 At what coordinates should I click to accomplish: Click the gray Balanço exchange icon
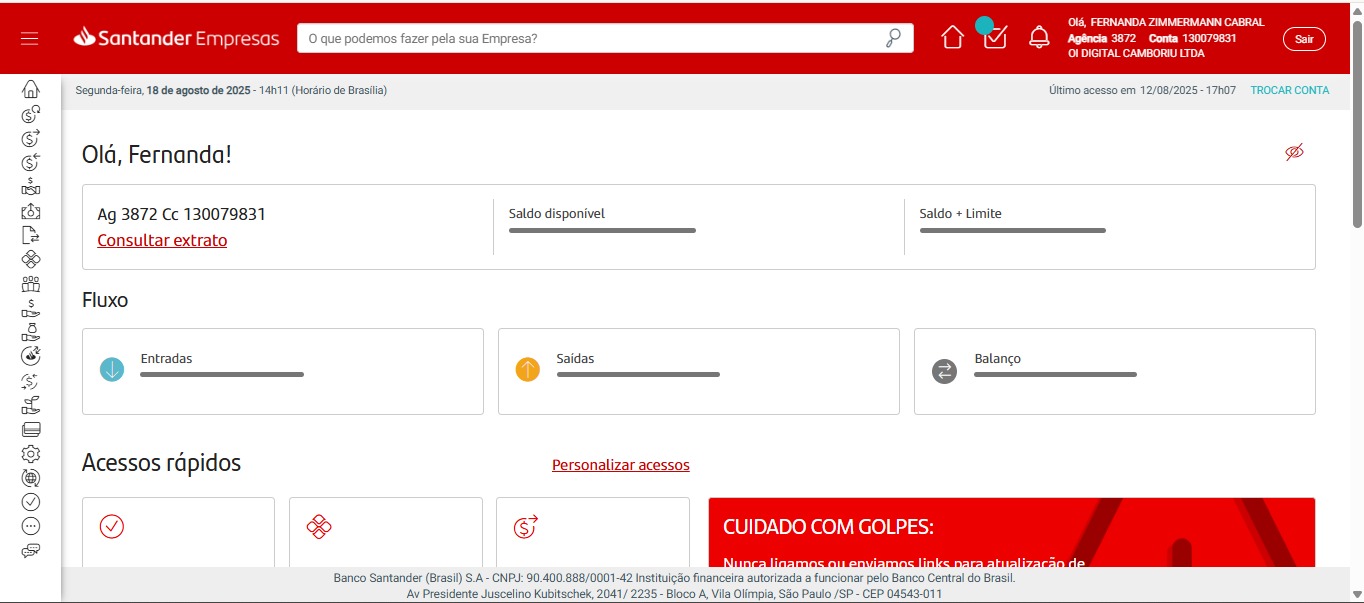coord(944,371)
